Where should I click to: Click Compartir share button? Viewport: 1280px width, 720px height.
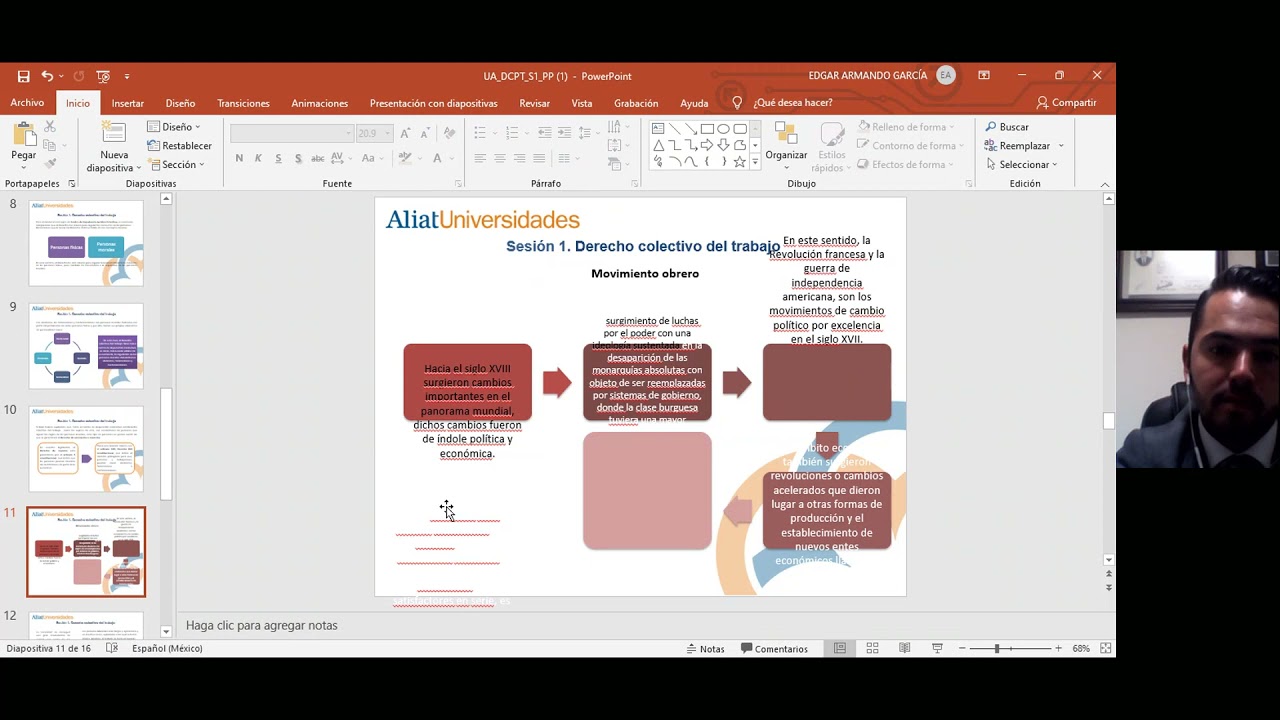pos(1066,103)
